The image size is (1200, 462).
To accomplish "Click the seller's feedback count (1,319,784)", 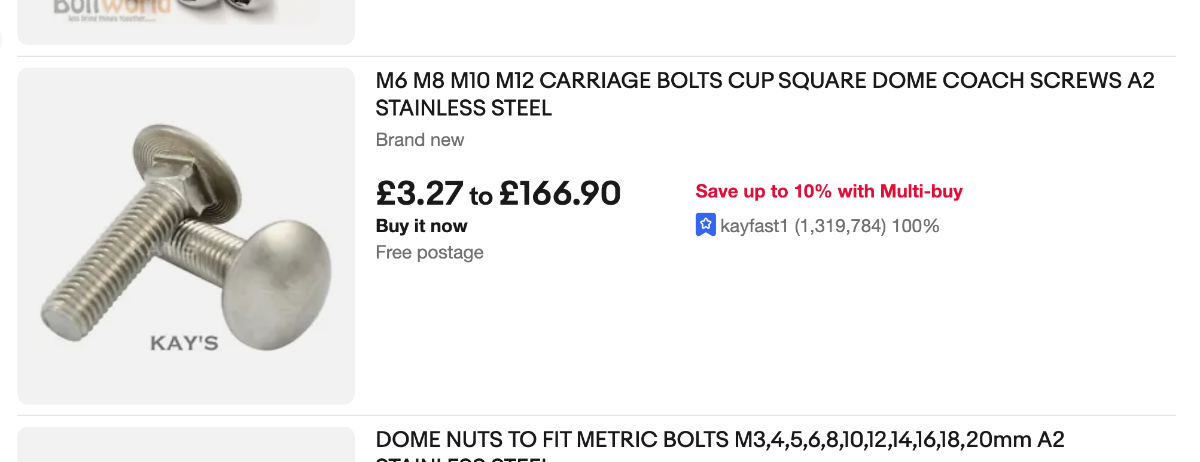I will (x=840, y=226).
